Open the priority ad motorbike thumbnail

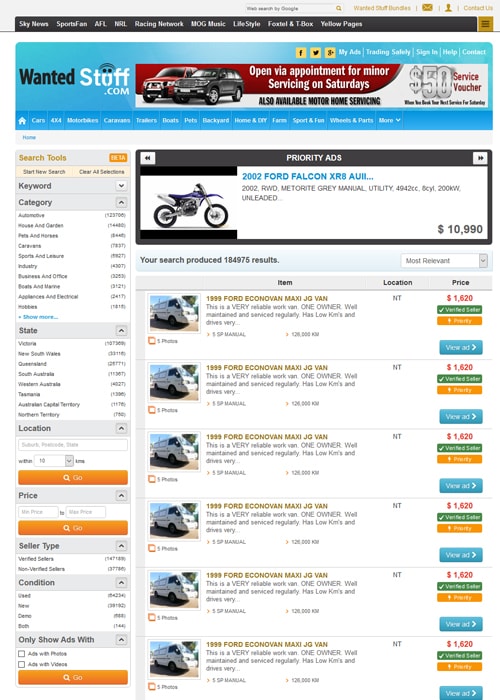(x=189, y=203)
